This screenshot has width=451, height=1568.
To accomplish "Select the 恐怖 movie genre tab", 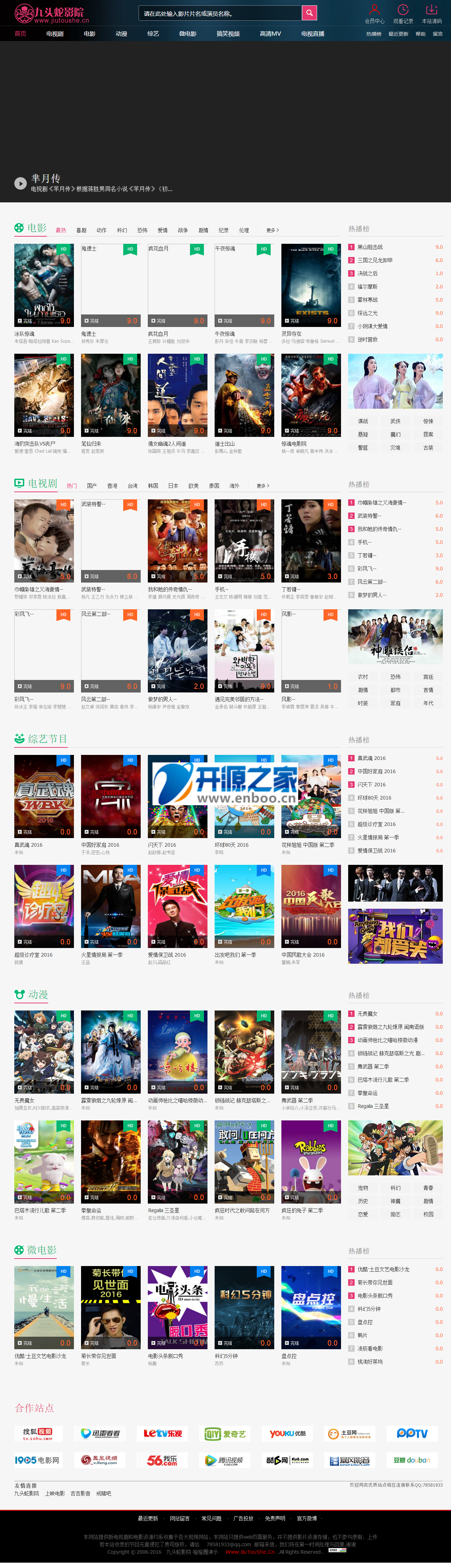I will click(x=142, y=230).
